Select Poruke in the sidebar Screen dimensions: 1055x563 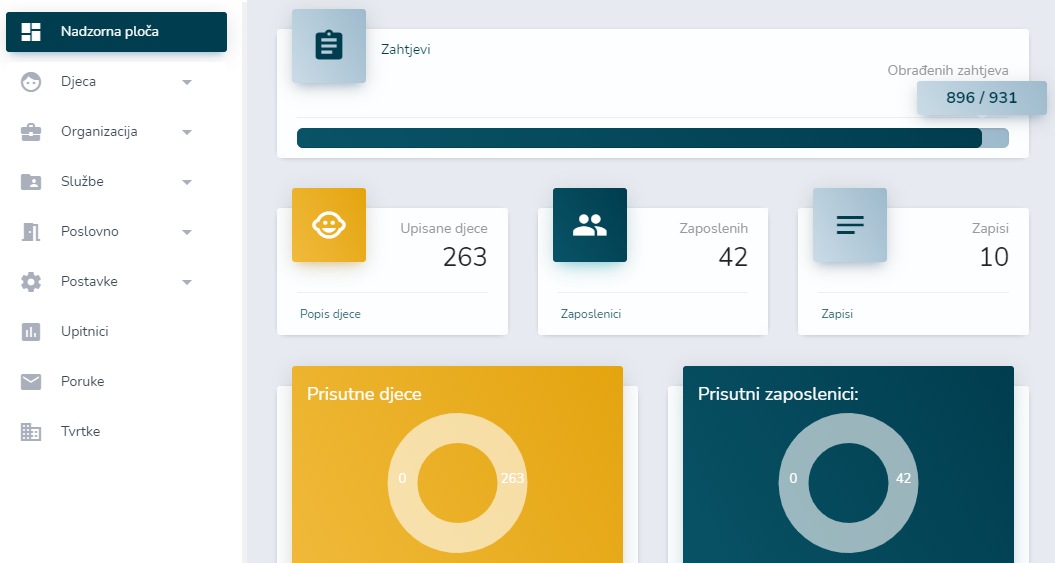[82, 382]
